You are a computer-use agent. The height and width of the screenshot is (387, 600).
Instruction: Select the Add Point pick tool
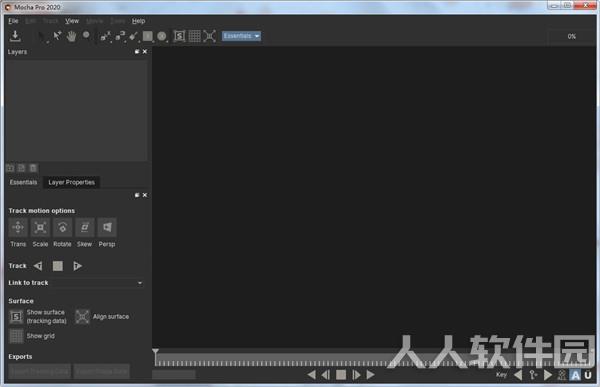(x=57, y=36)
